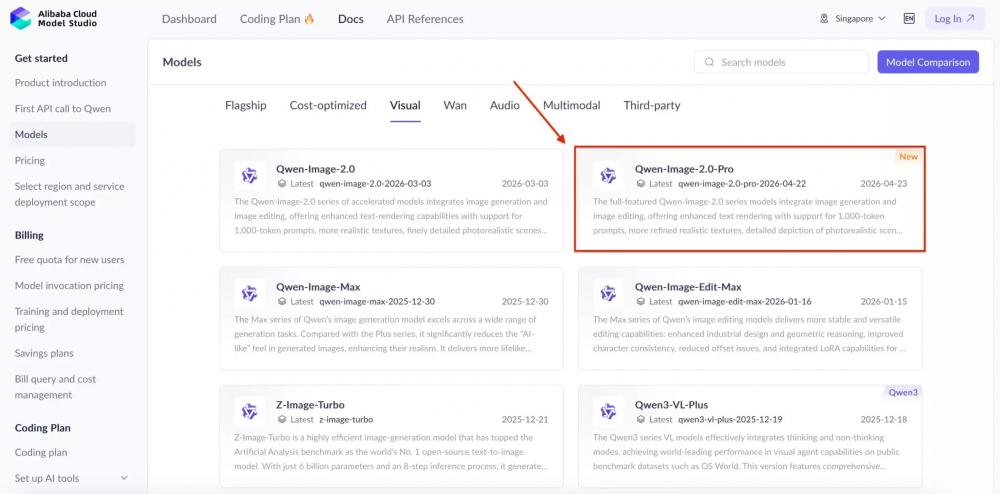This screenshot has width=1000, height=494.
Task: Switch to the Flagship tab
Action: pyautogui.click(x=246, y=105)
